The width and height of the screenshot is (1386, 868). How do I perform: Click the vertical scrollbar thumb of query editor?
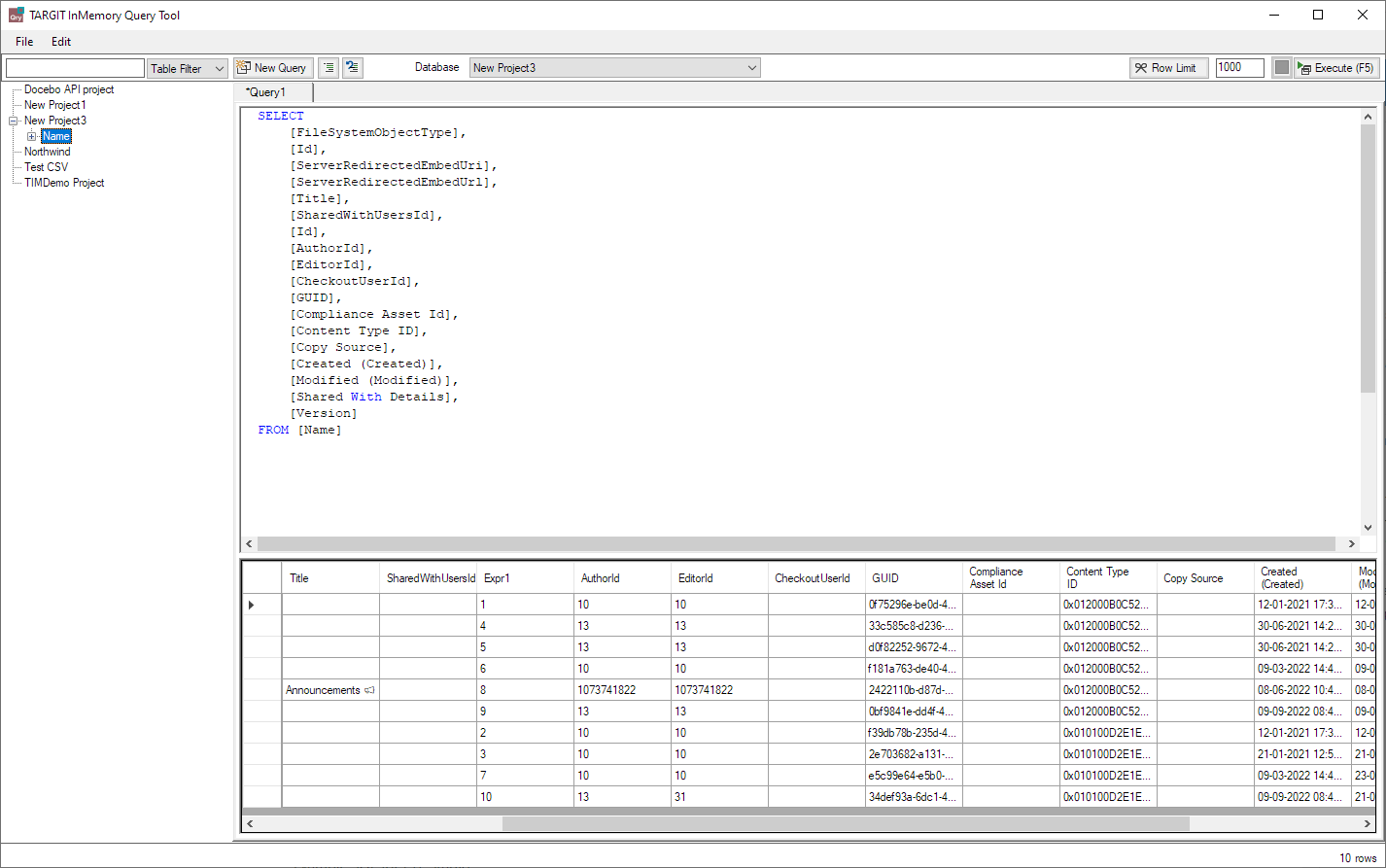click(1369, 259)
